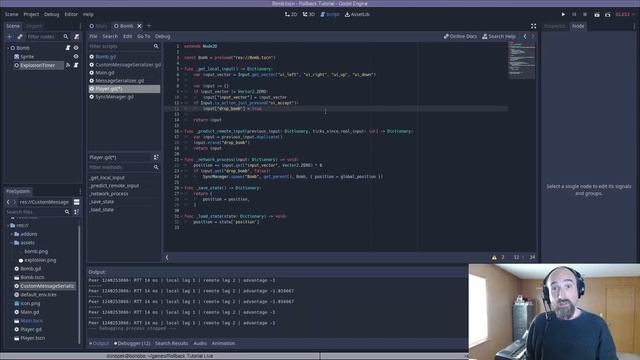This screenshot has width=640, height=360.
Task: Jump to _save_state method
Action: [x=102, y=202]
